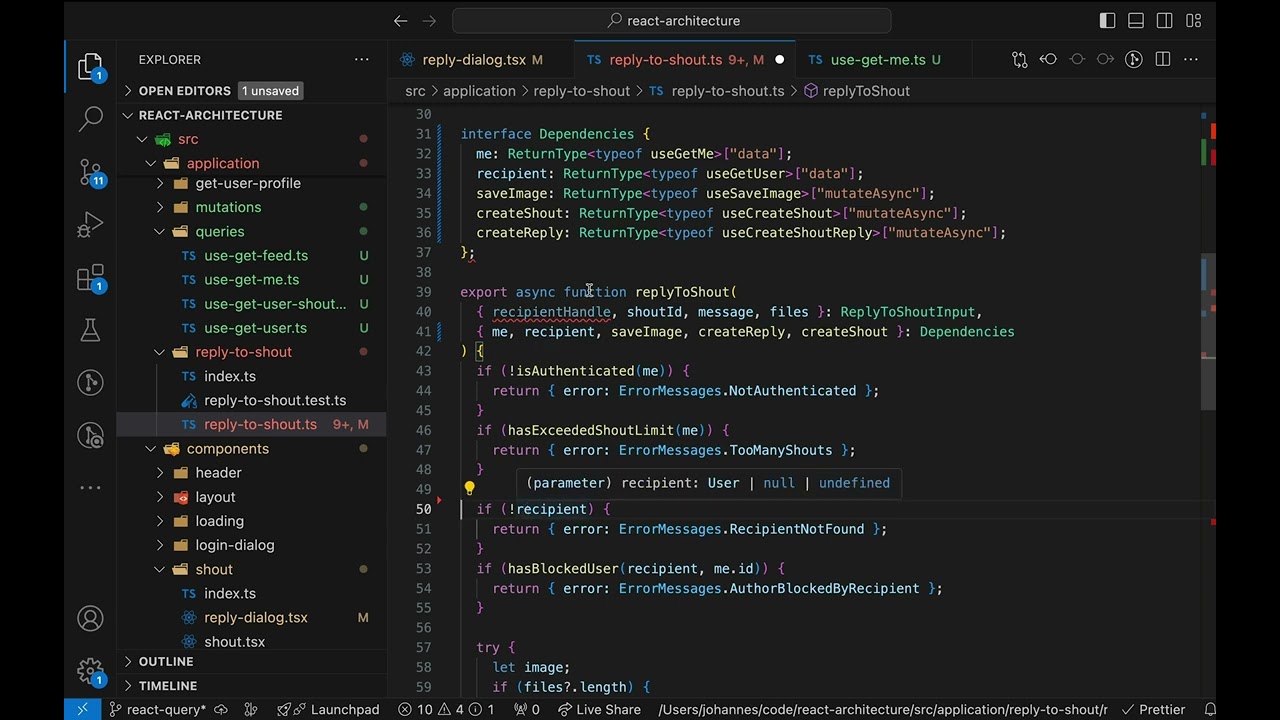Open errors and warnings count in status bar
Screen dimensions: 1280x720
coord(445,709)
